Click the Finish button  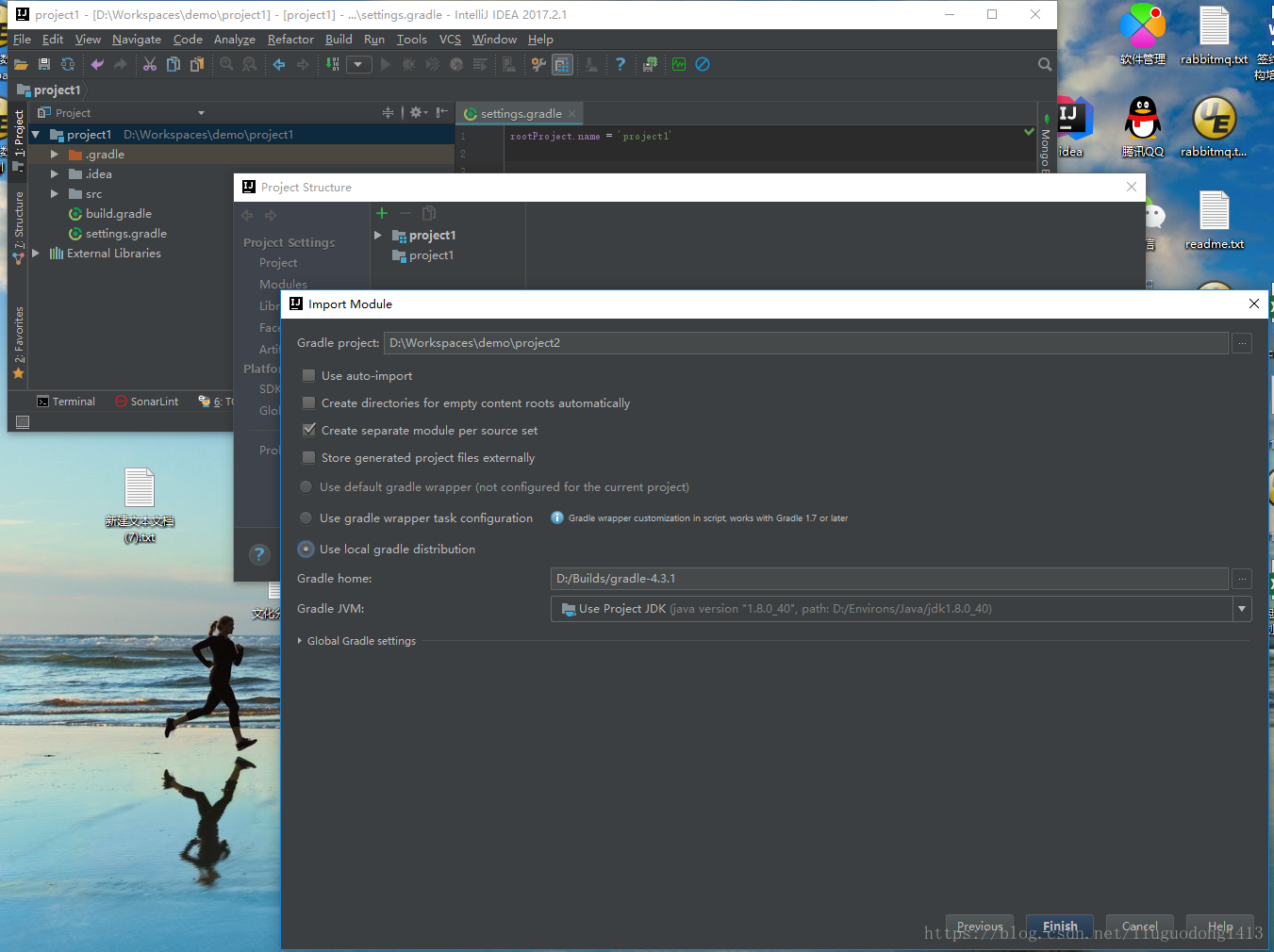click(x=1060, y=927)
